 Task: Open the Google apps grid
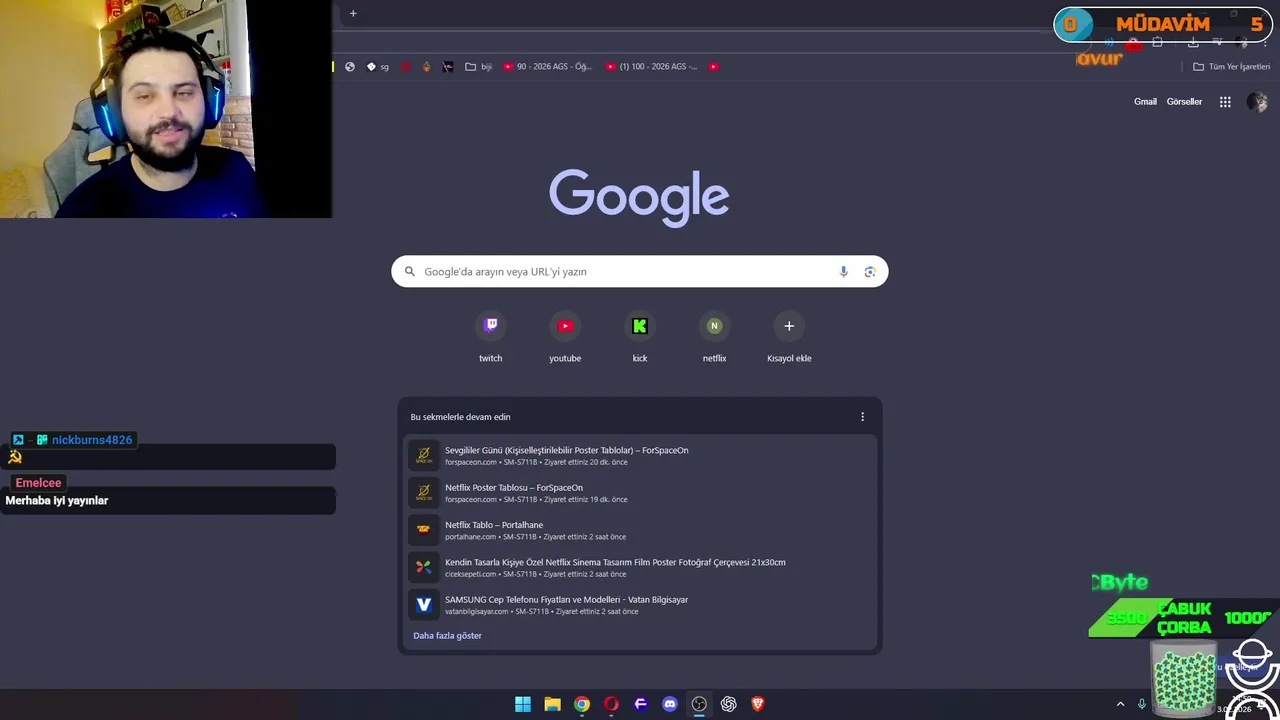[1225, 102]
